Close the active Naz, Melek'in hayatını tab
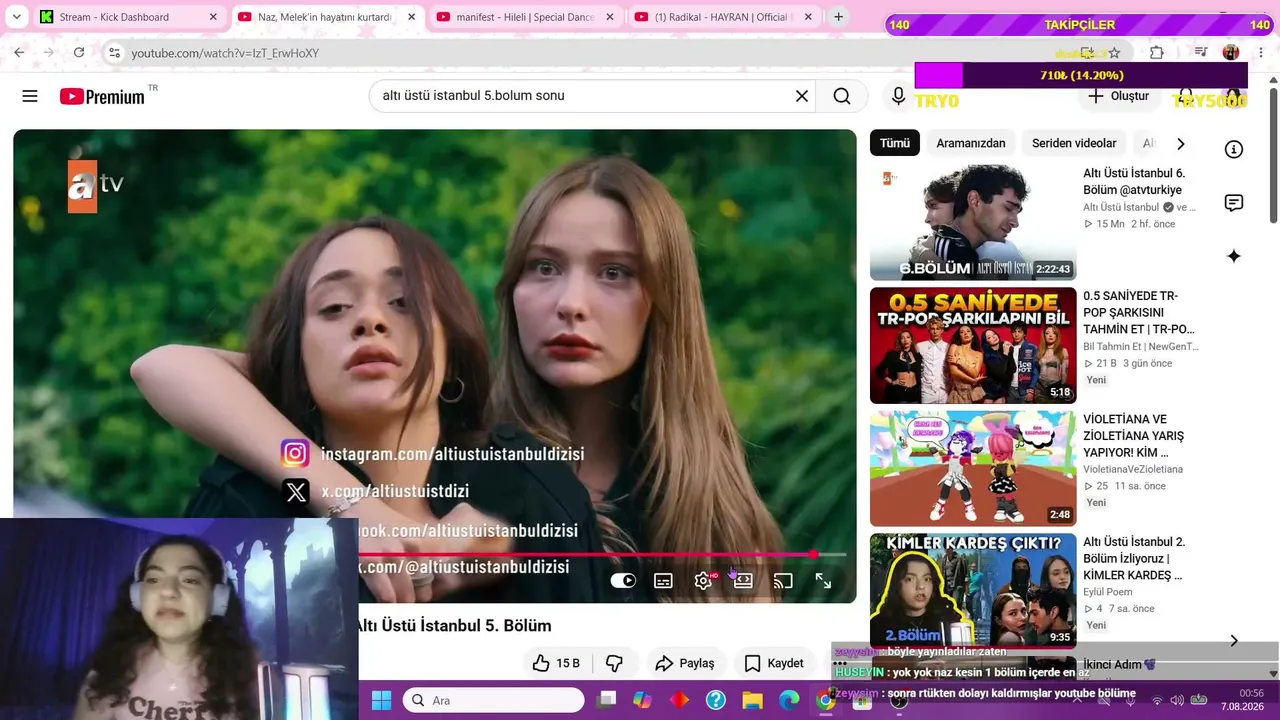 click(411, 17)
